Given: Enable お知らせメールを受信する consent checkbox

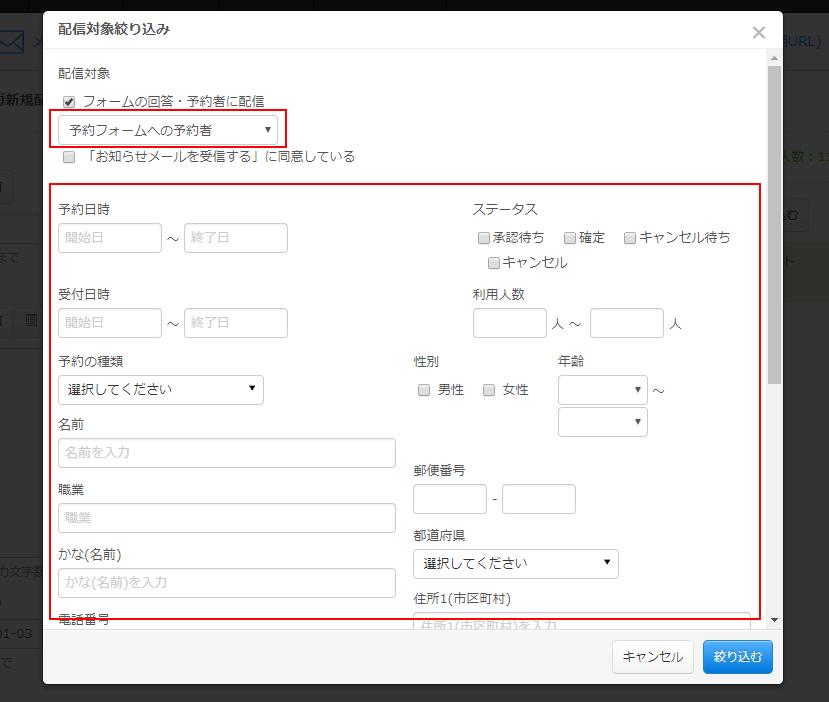Looking at the screenshot, I should pyautogui.click(x=69, y=157).
